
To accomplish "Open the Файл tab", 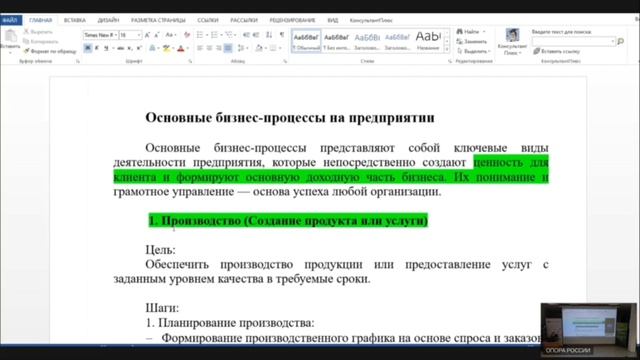I will 11,20.
